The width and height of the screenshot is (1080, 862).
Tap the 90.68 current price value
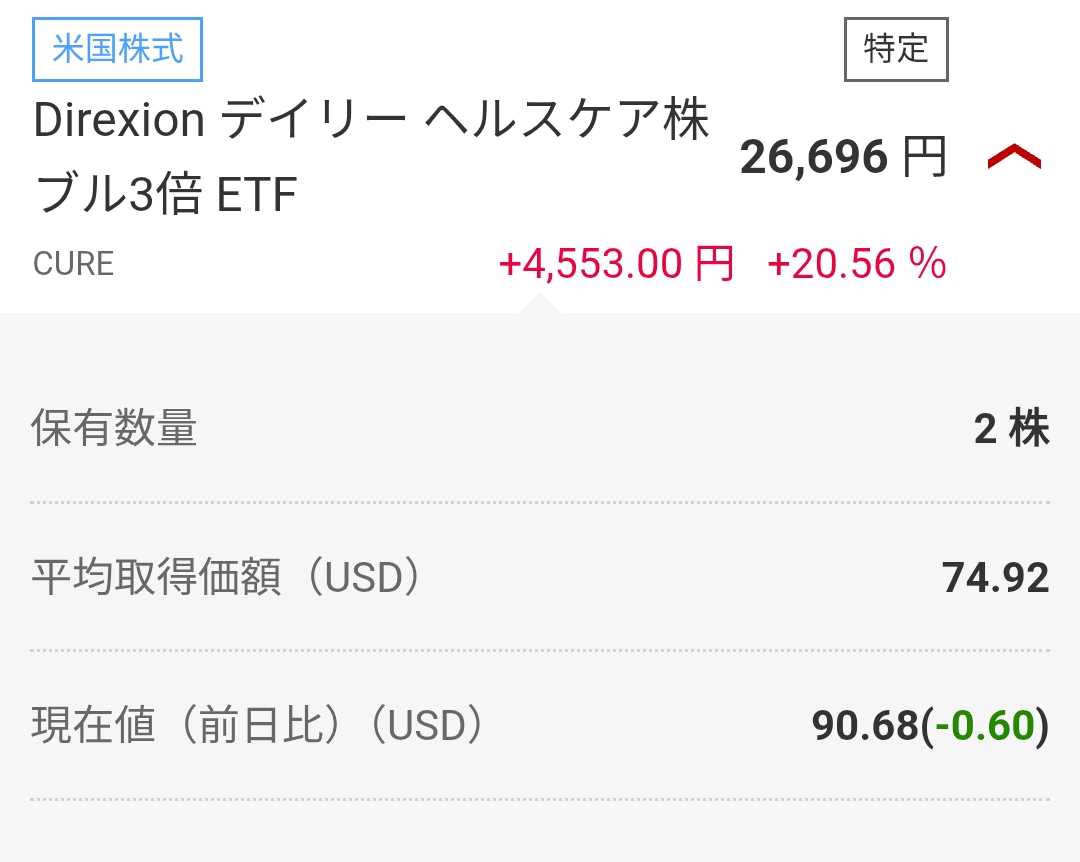[x=864, y=726]
